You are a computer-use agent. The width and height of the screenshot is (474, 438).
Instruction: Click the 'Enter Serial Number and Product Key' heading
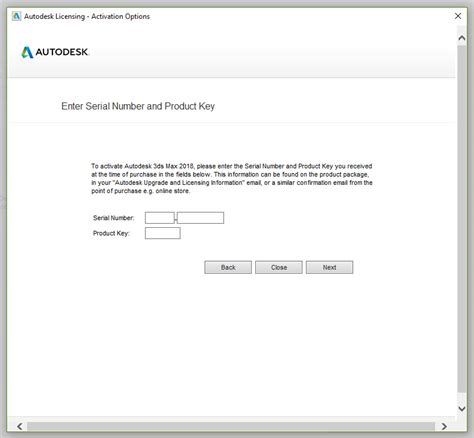pos(138,106)
